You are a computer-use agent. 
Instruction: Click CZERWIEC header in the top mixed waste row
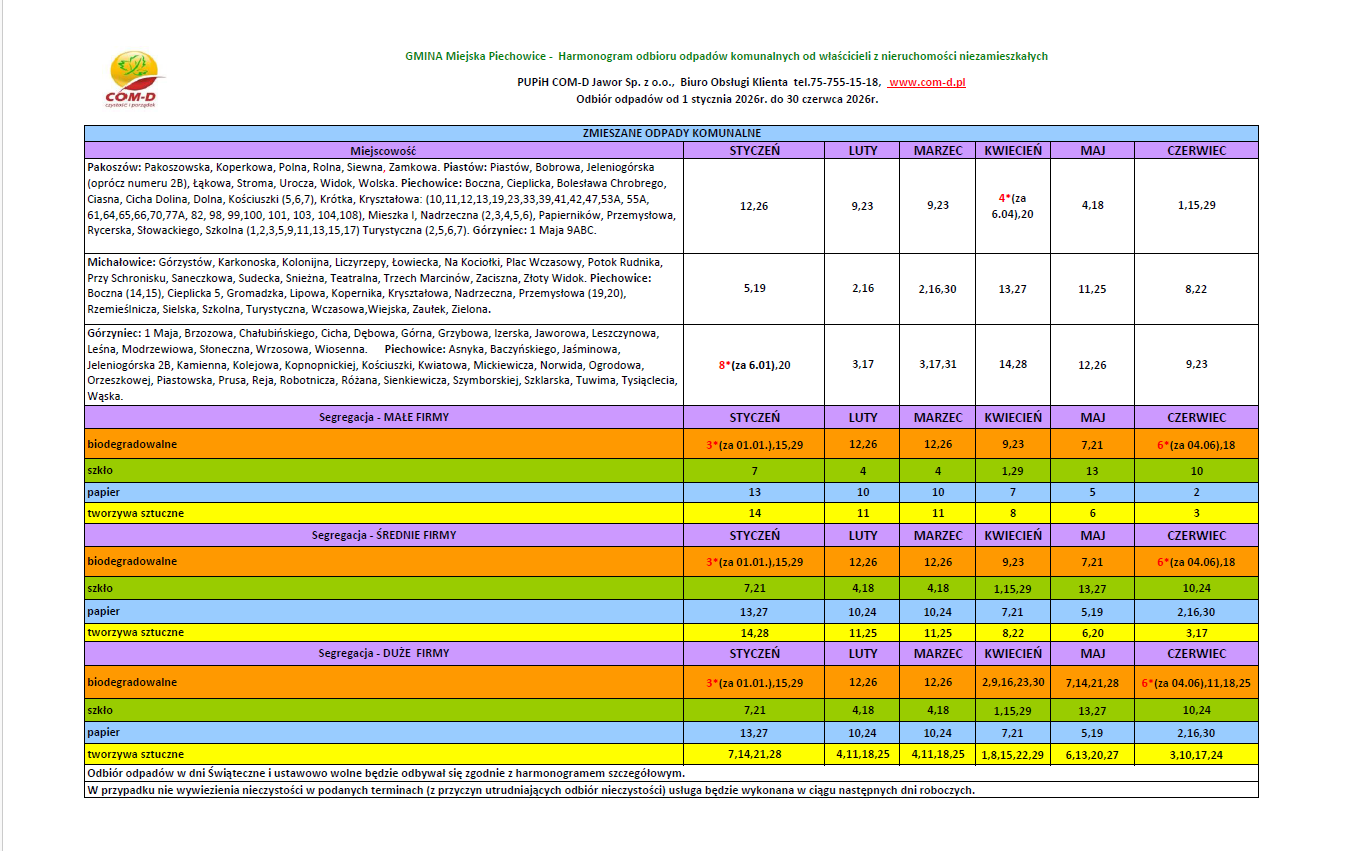(x=1196, y=150)
